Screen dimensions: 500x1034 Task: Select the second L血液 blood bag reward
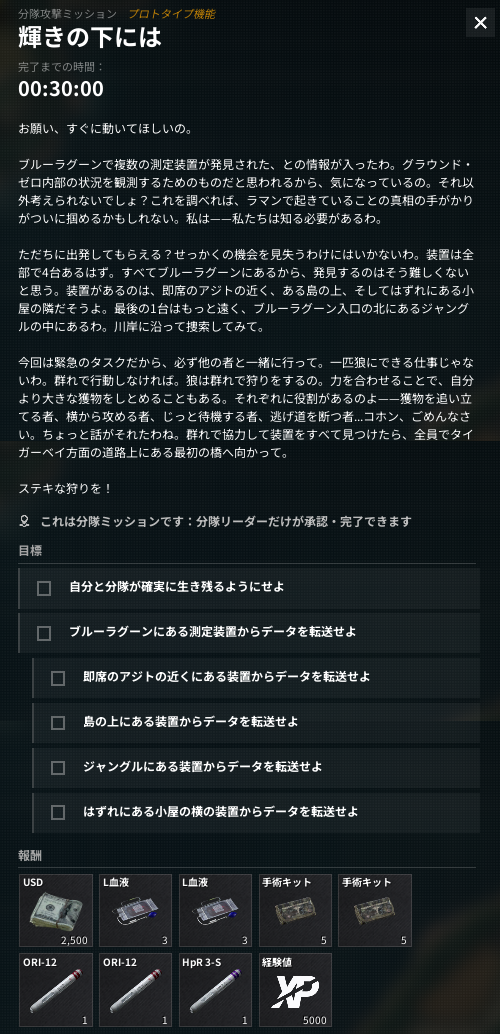pos(215,911)
